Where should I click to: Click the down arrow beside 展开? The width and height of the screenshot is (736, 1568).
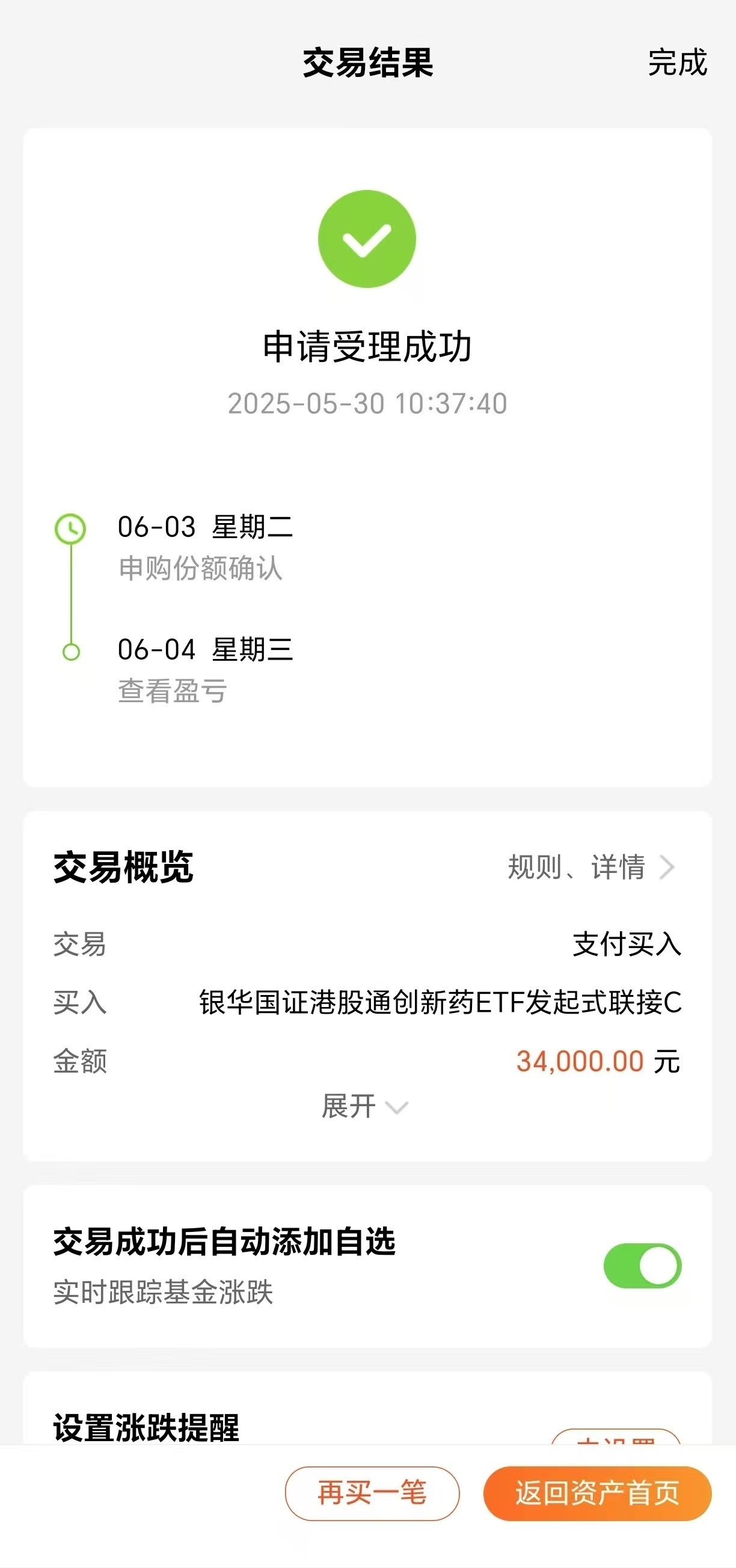(397, 1107)
